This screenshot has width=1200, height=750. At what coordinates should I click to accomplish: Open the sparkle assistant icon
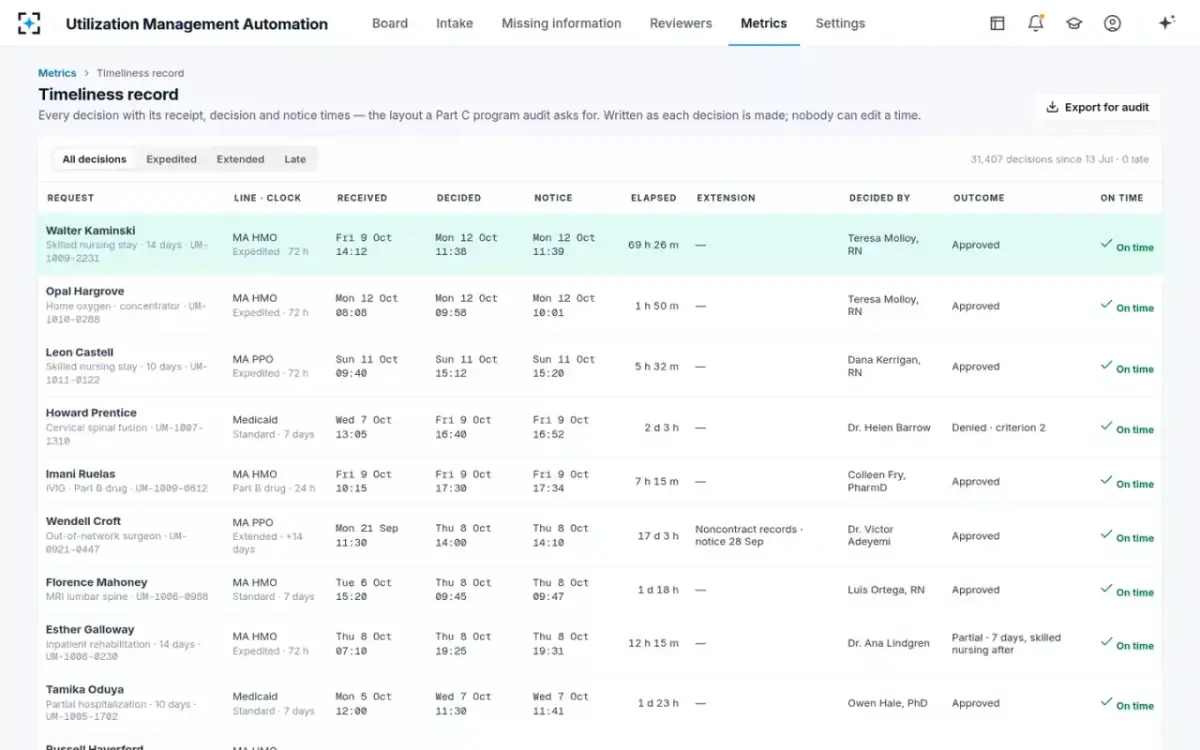tap(1166, 23)
